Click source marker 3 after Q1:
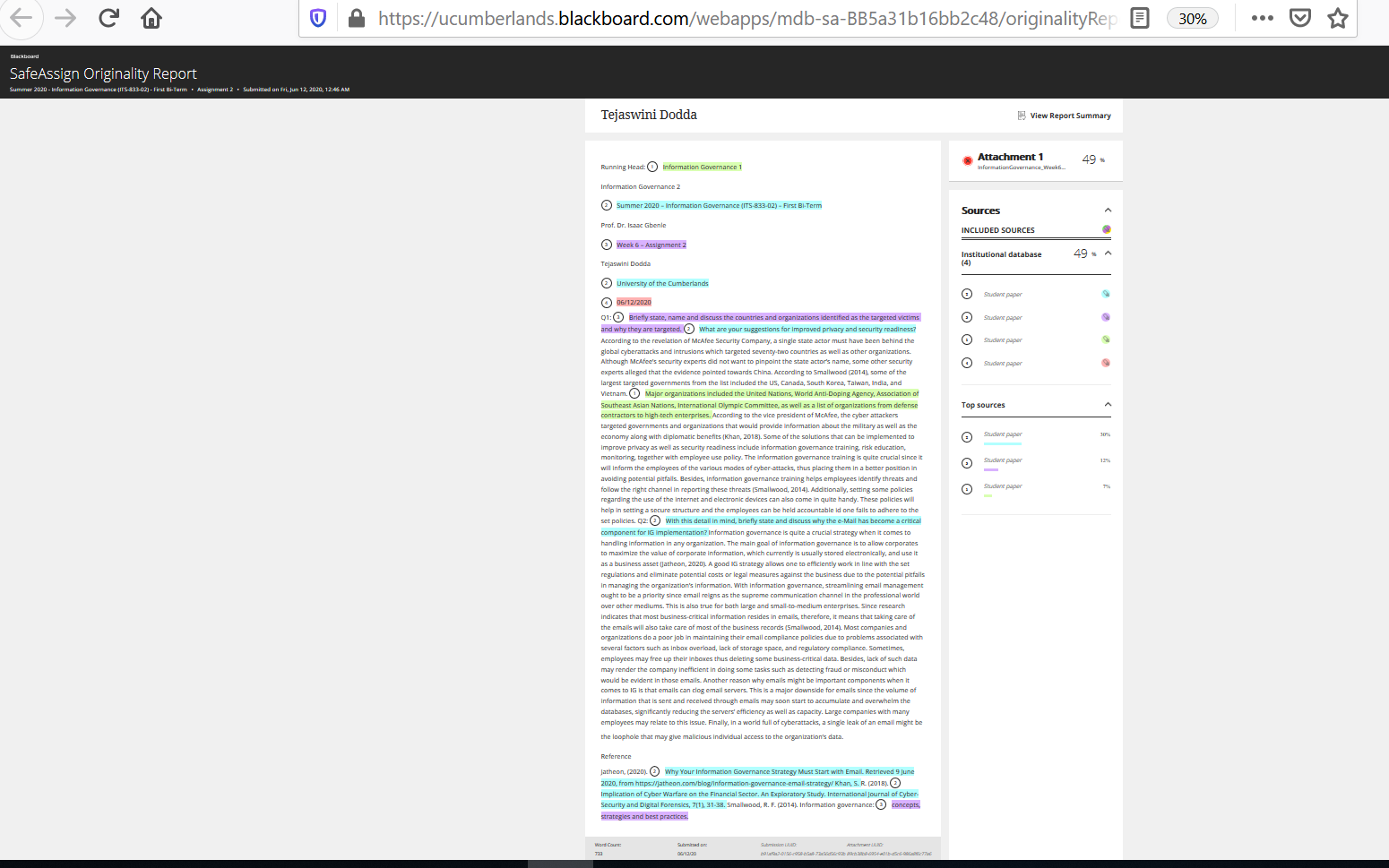The width and height of the screenshot is (1389, 868). point(618,317)
